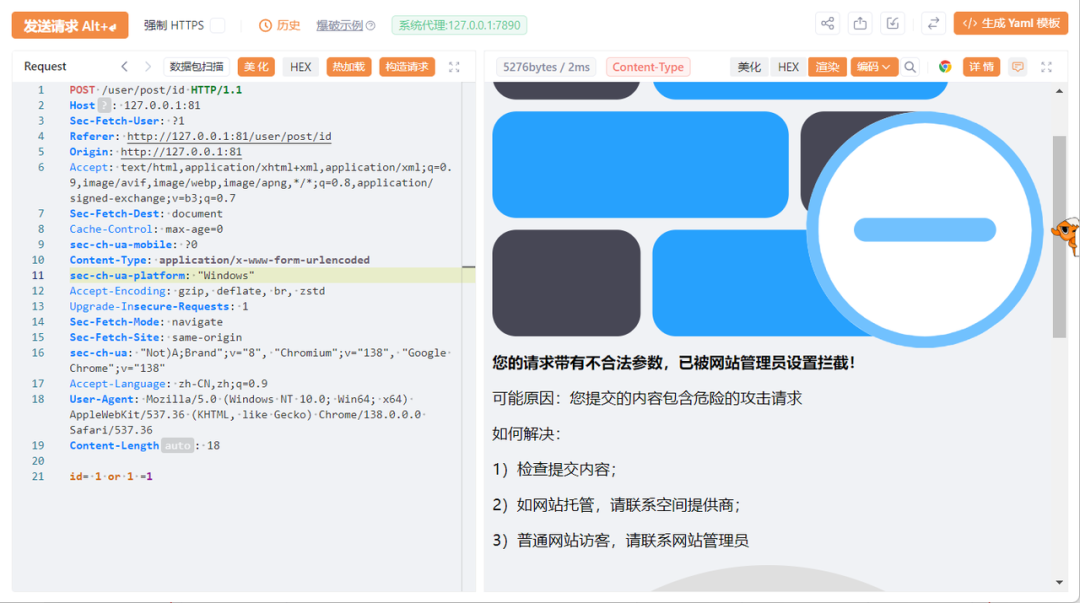Click the large minus circle block icon
This screenshot has height=603, width=1080.
point(924,229)
